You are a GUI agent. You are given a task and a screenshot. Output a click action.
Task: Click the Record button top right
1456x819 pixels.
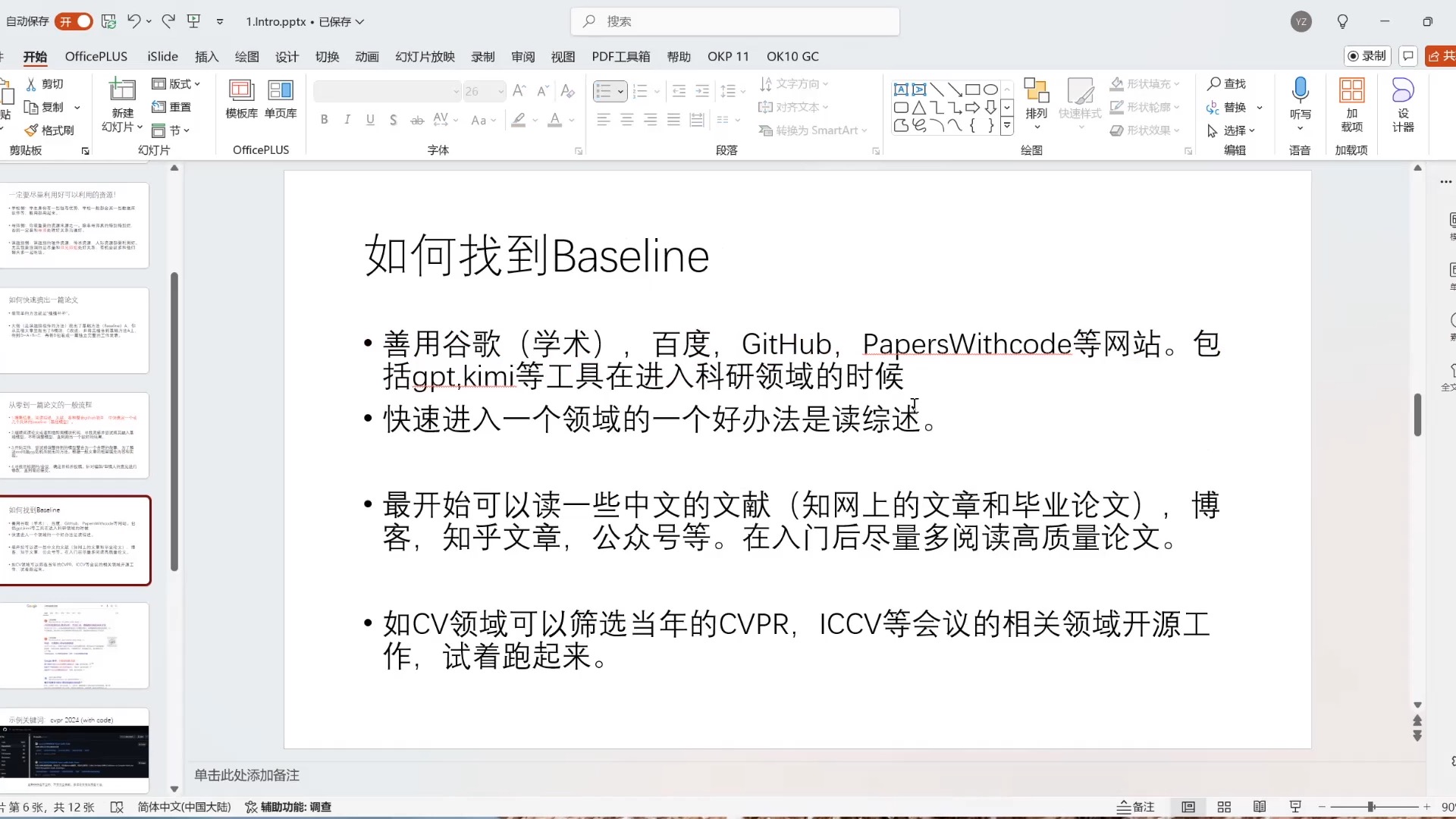pos(1367,55)
